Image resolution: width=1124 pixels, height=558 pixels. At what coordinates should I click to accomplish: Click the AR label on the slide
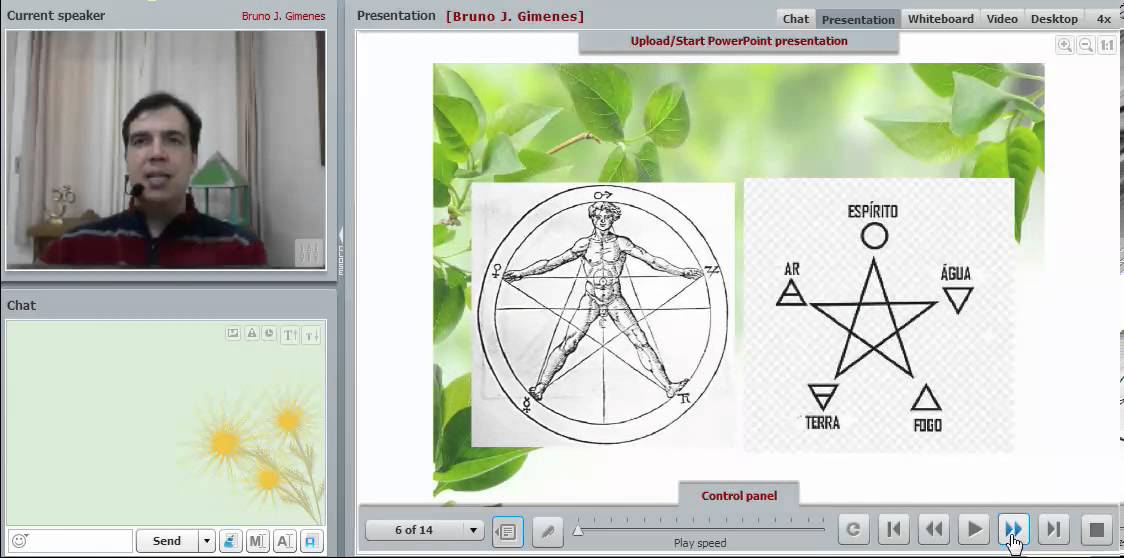coord(792,270)
